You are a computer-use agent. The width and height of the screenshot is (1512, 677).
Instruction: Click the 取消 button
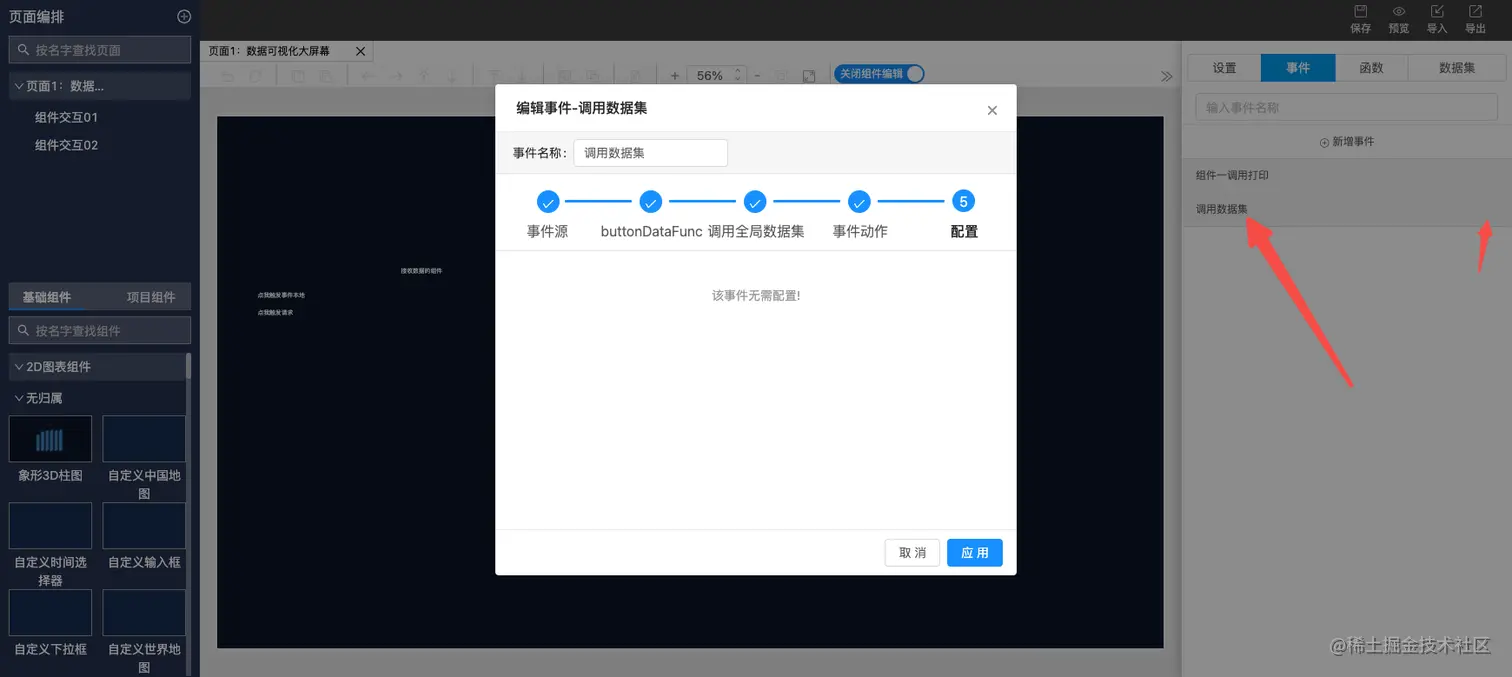(912, 553)
